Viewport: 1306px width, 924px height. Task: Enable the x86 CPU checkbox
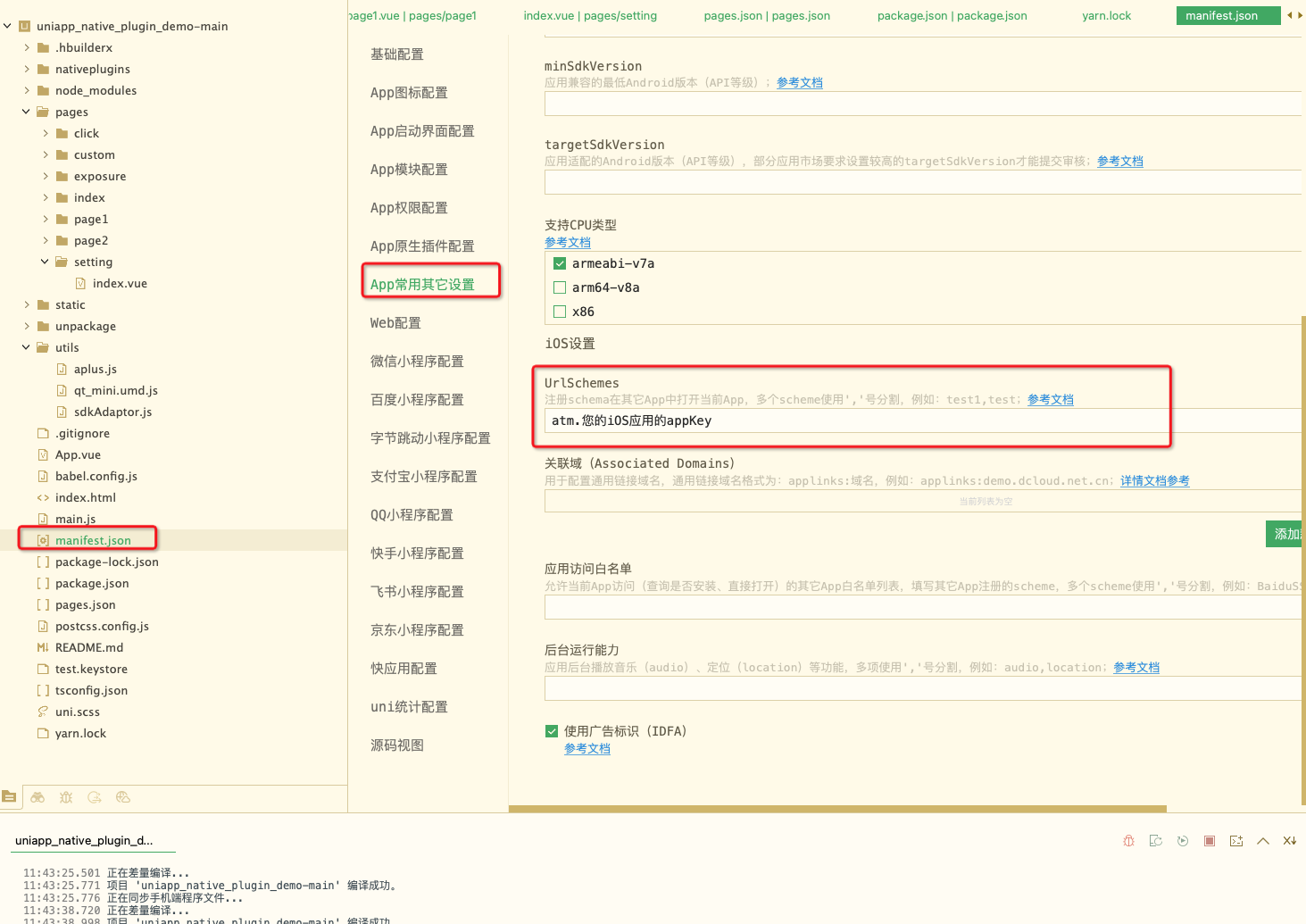[x=560, y=312]
